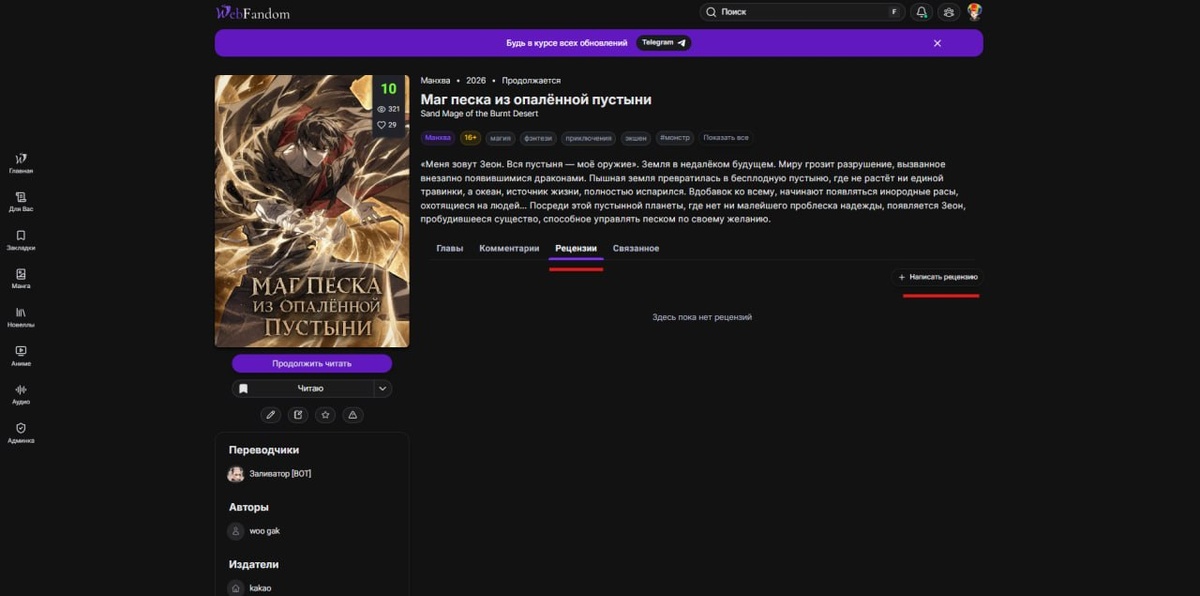The height and width of the screenshot is (596, 1200).
Task: Click the bookmark icon in Читаю button
Action: [x=243, y=388]
